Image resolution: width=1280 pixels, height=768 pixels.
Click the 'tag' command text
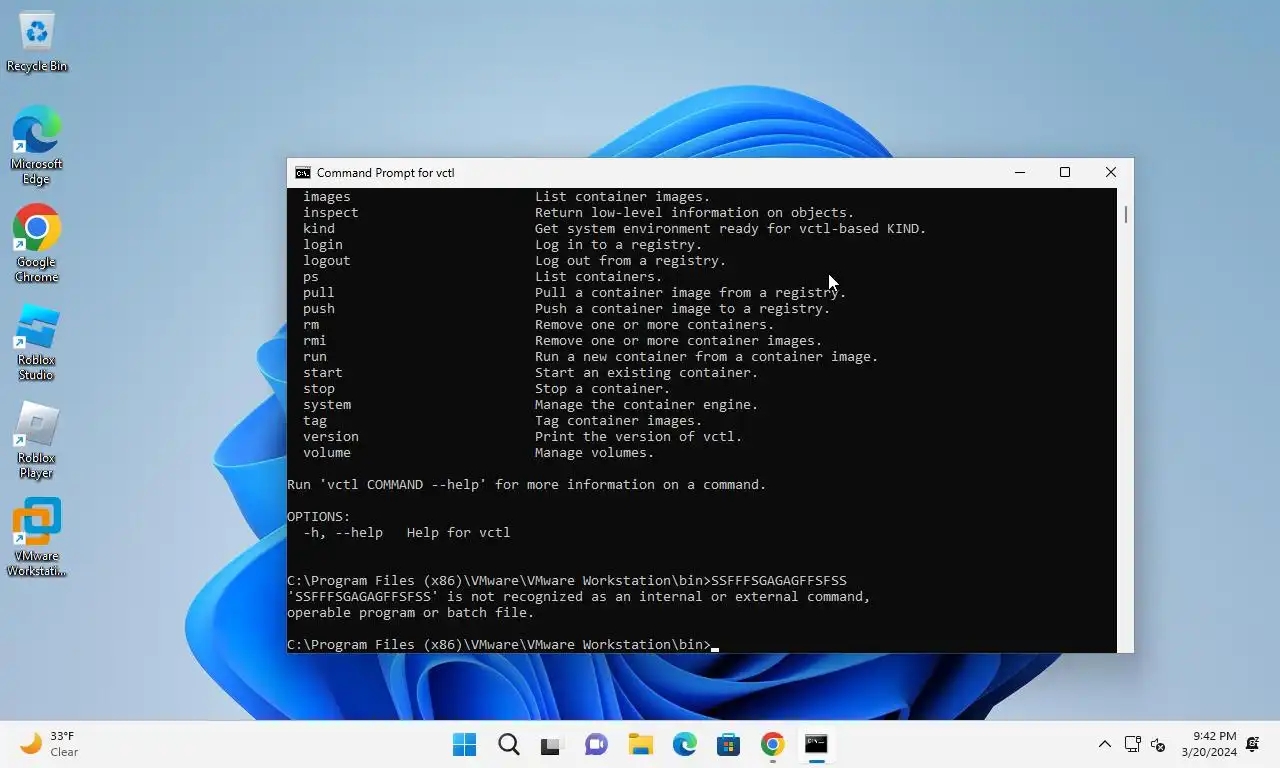pyautogui.click(x=315, y=421)
